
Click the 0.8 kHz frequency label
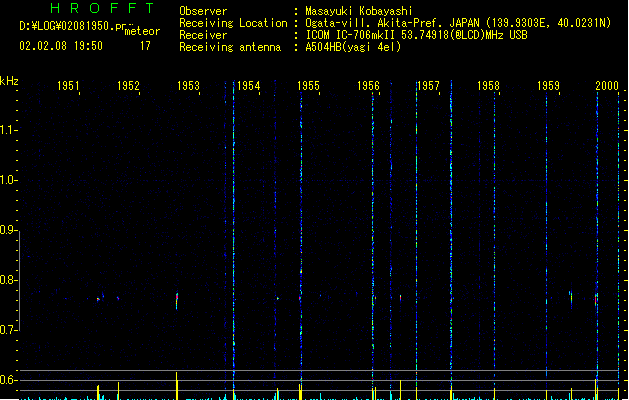point(7,280)
